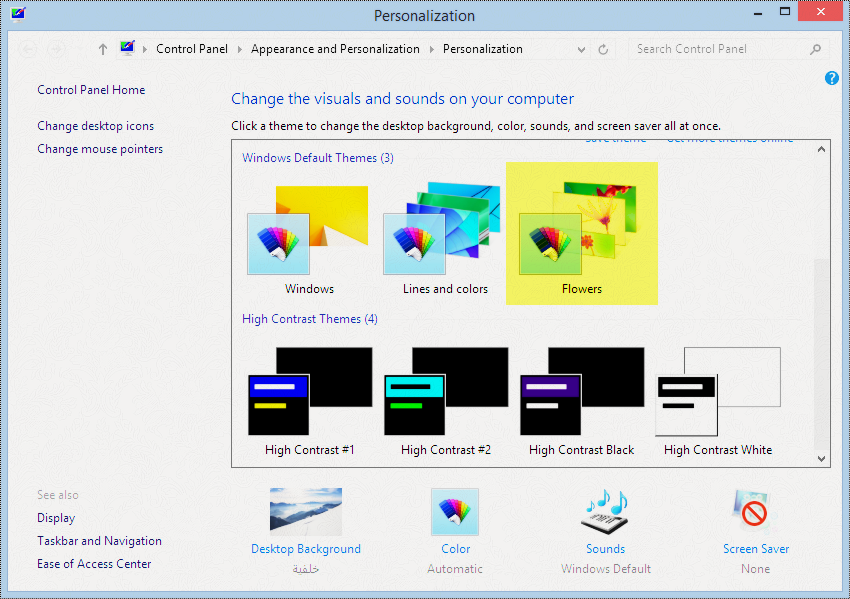Screen dimensions: 850x599
Task: Select the Lines and colors theme
Action: click(x=445, y=240)
